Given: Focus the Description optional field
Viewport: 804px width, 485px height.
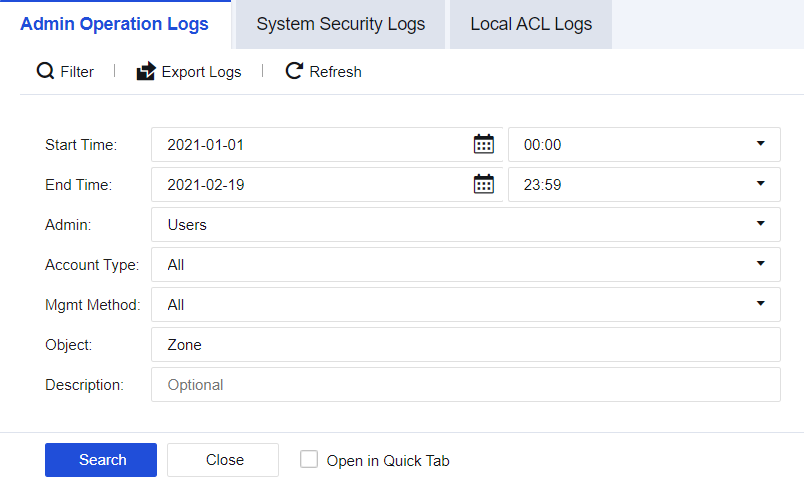Looking at the screenshot, I should coord(465,384).
